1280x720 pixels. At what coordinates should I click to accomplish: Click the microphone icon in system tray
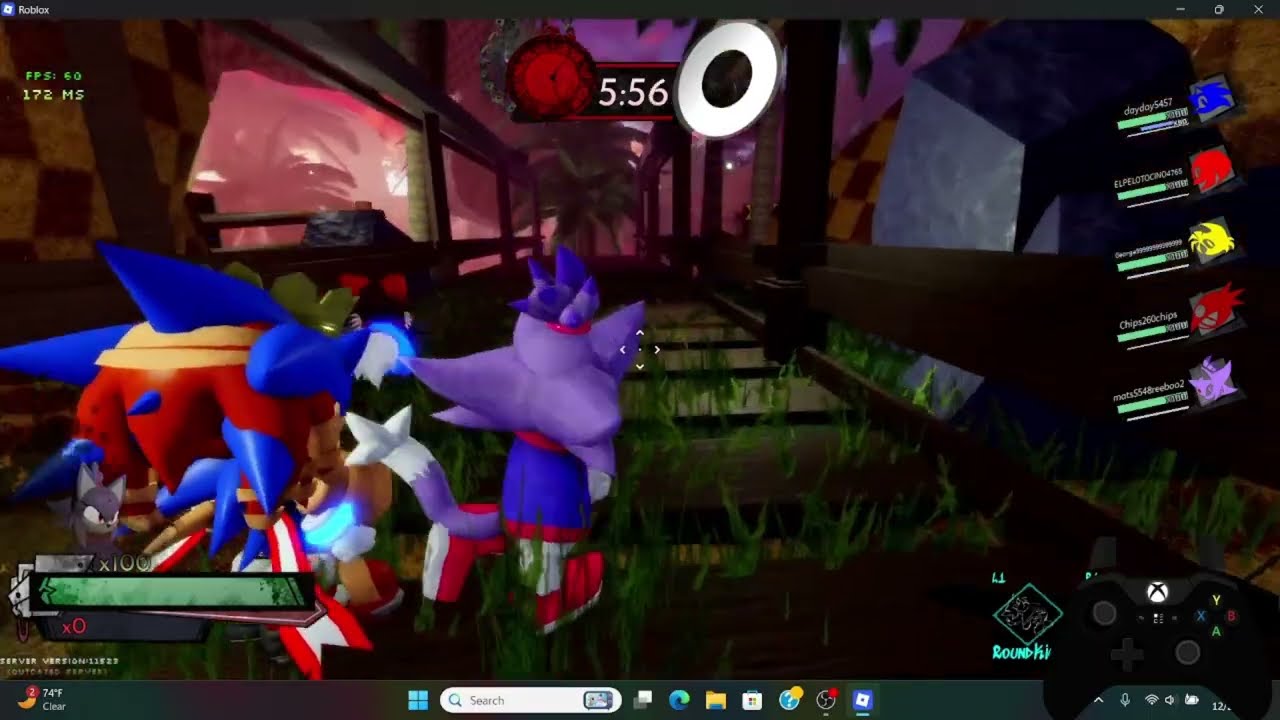point(1125,700)
